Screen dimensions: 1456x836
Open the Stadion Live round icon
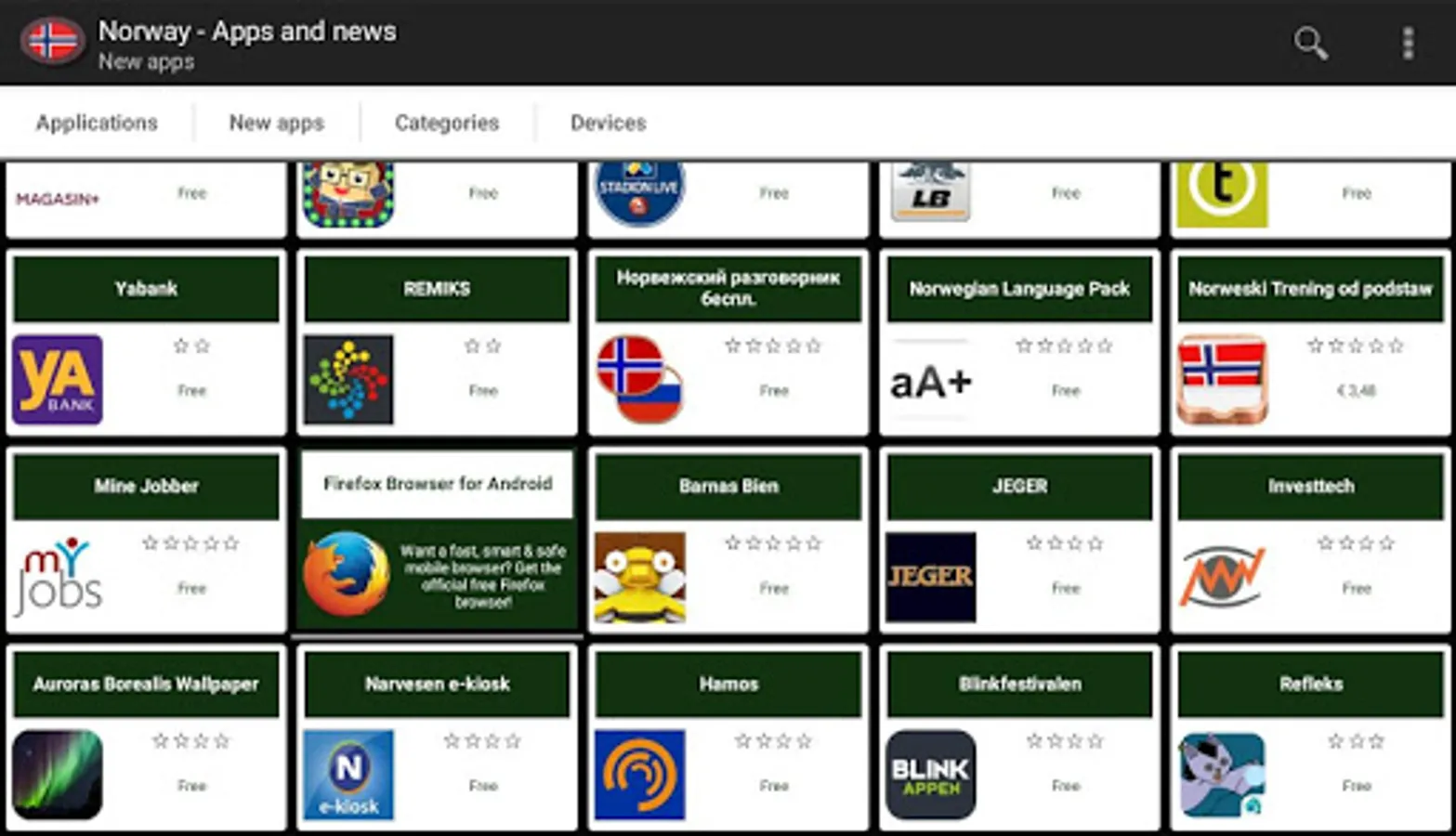point(640,193)
